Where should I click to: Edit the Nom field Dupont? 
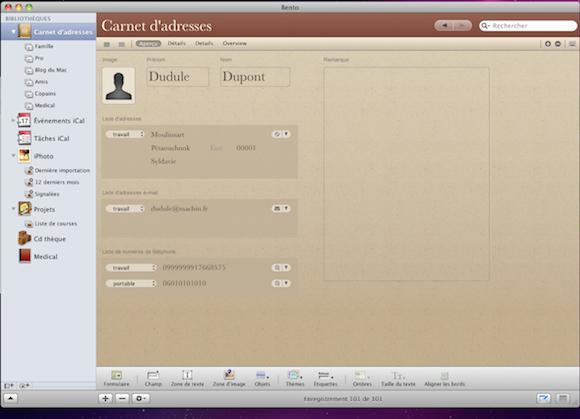[x=255, y=77]
